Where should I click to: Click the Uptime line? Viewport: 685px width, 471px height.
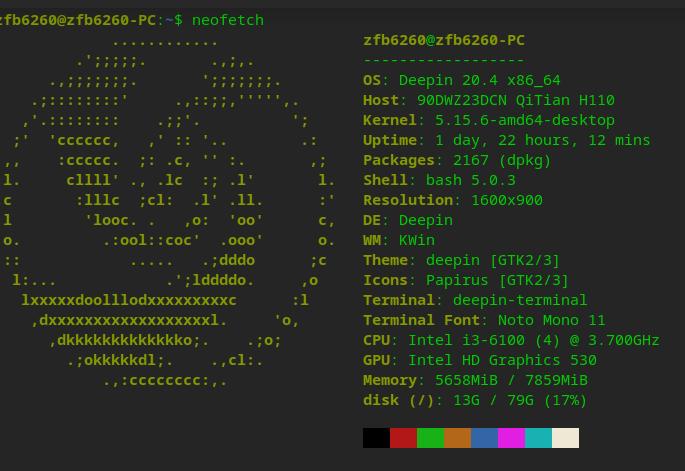tap(507, 140)
